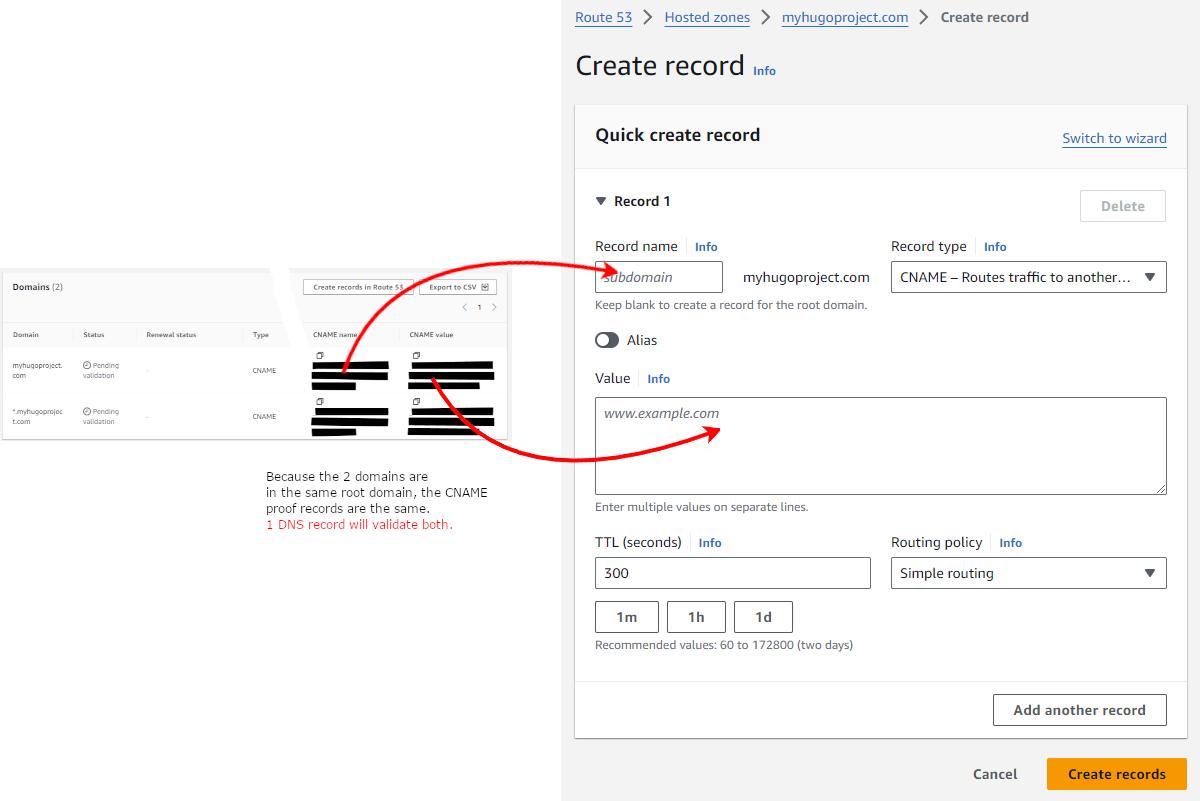Select the *.myhugoproject.com domain cell
Screen dimensions: 1200x801
pos(38,416)
